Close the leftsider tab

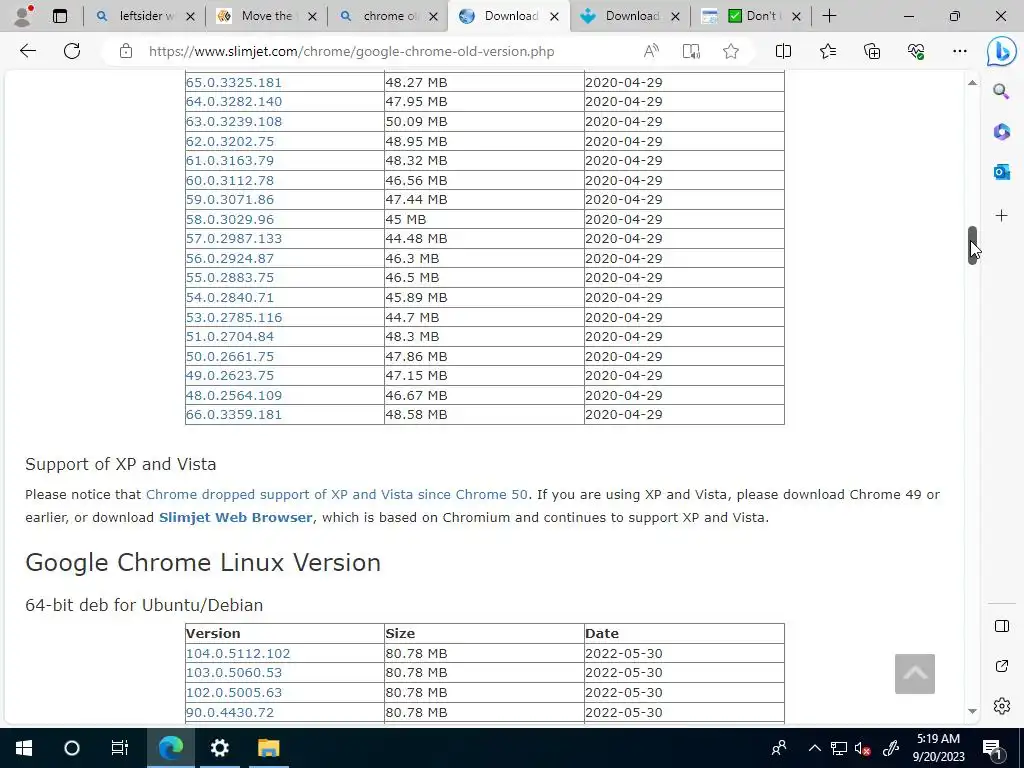190,16
